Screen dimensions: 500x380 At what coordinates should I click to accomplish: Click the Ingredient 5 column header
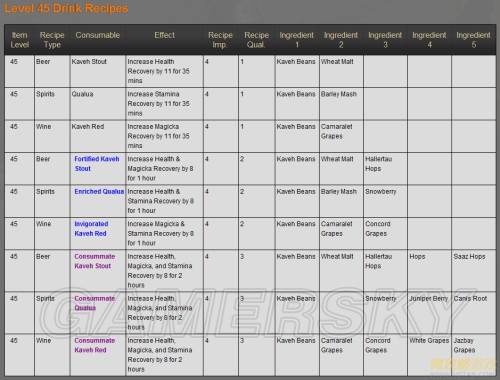click(473, 40)
